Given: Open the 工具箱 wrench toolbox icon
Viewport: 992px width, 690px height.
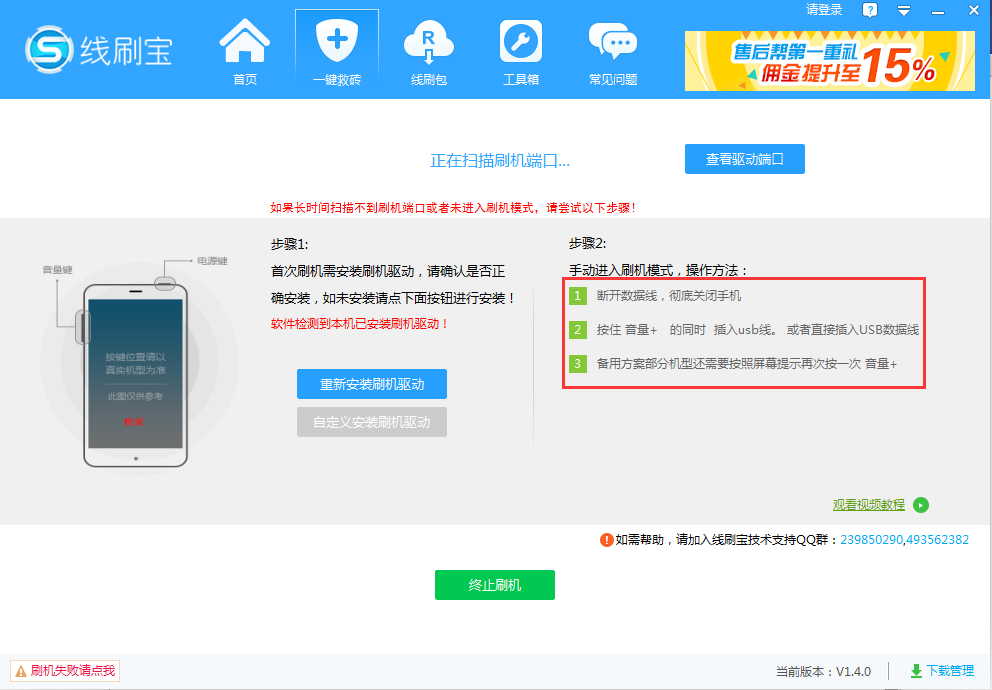Looking at the screenshot, I should pos(520,50).
